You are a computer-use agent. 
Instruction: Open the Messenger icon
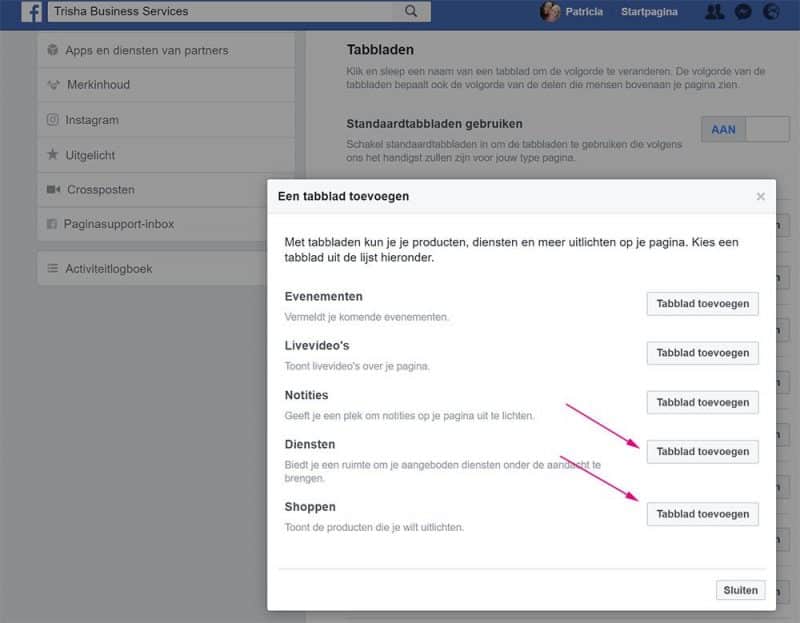click(x=743, y=12)
